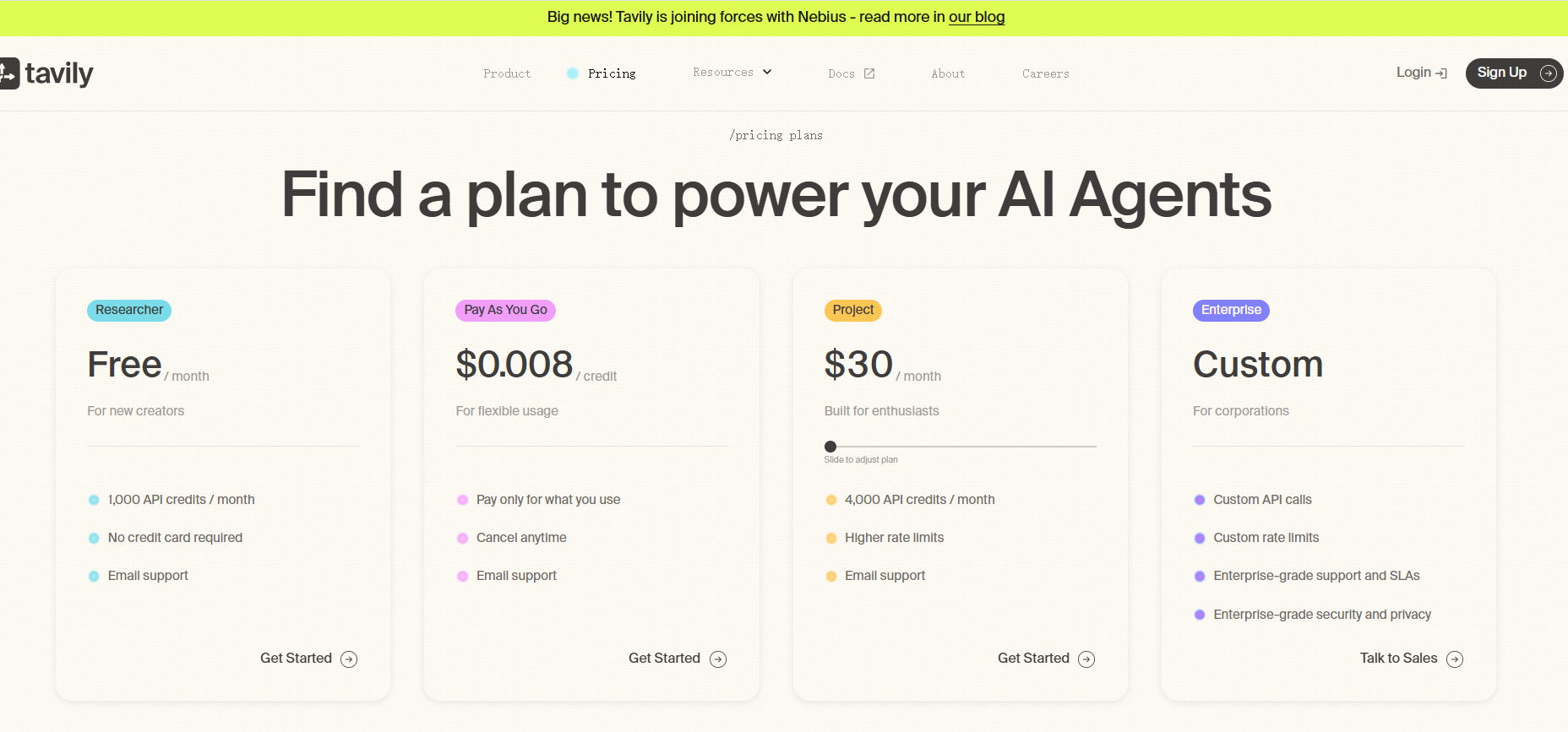
Task: Click the Sign Up circled arrow icon
Action: tap(1548, 73)
